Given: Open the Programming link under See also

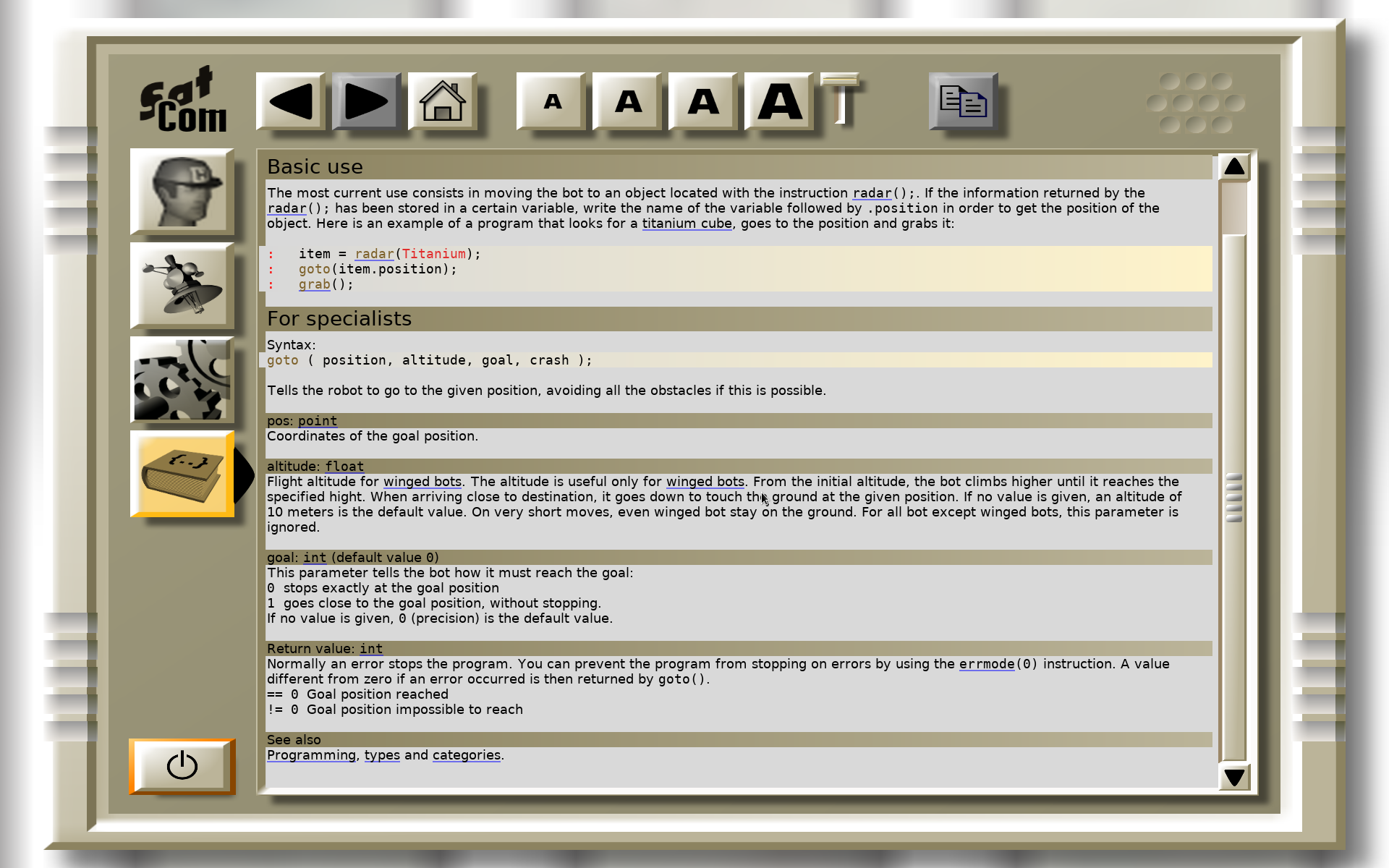Looking at the screenshot, I should [x=311, y=755].
